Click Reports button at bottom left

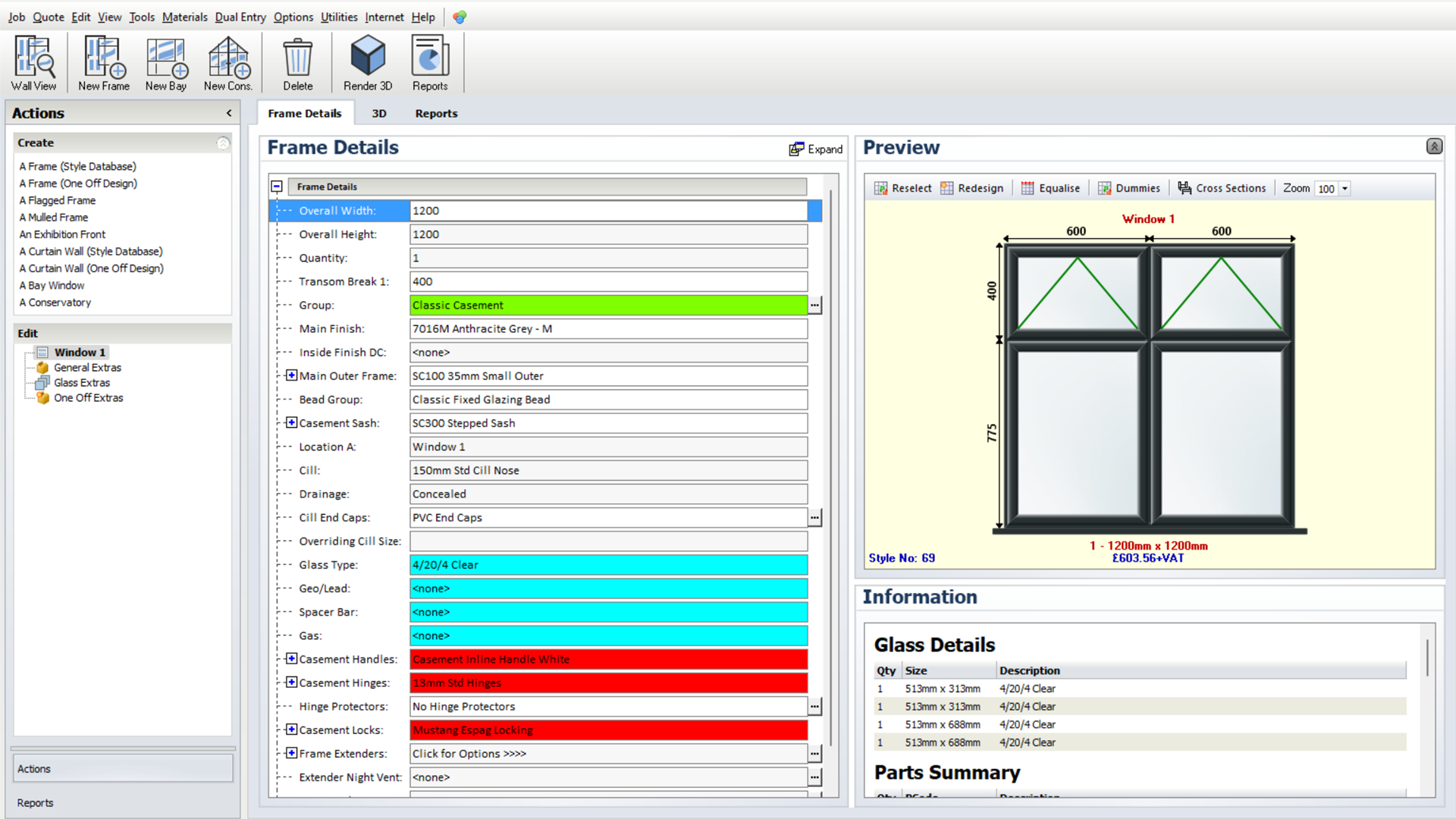click(x=122, y=803)
